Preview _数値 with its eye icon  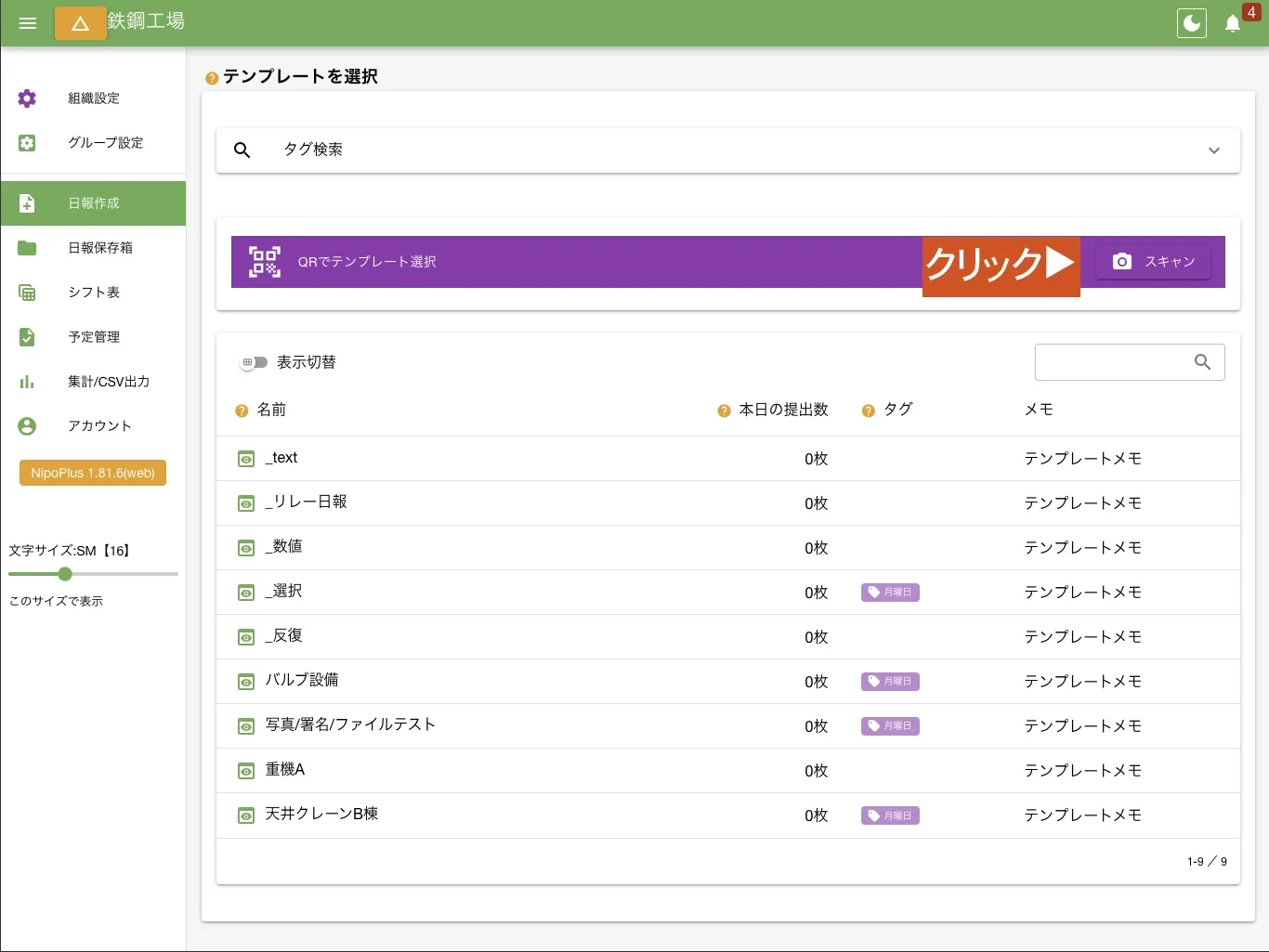pyautogui.click(x=246, y=548)
